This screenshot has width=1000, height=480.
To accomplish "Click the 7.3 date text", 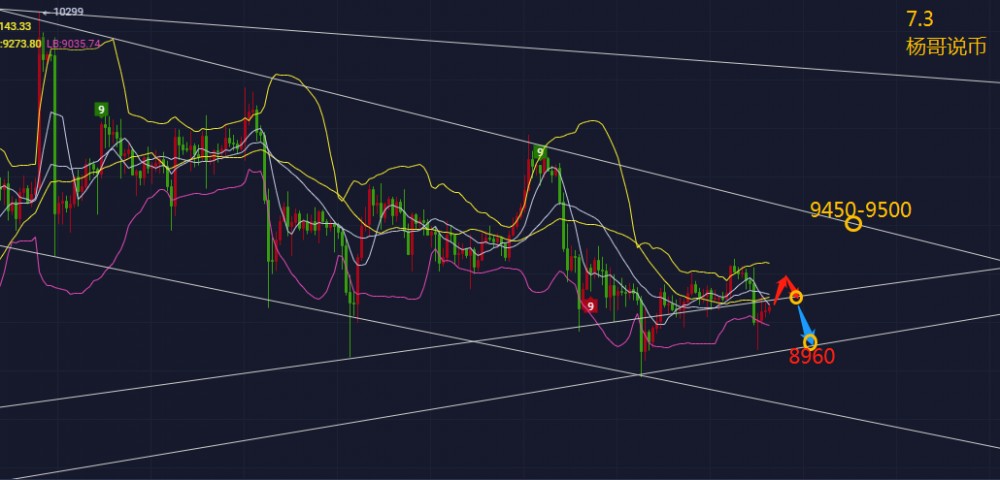I will tap(920, 21).
